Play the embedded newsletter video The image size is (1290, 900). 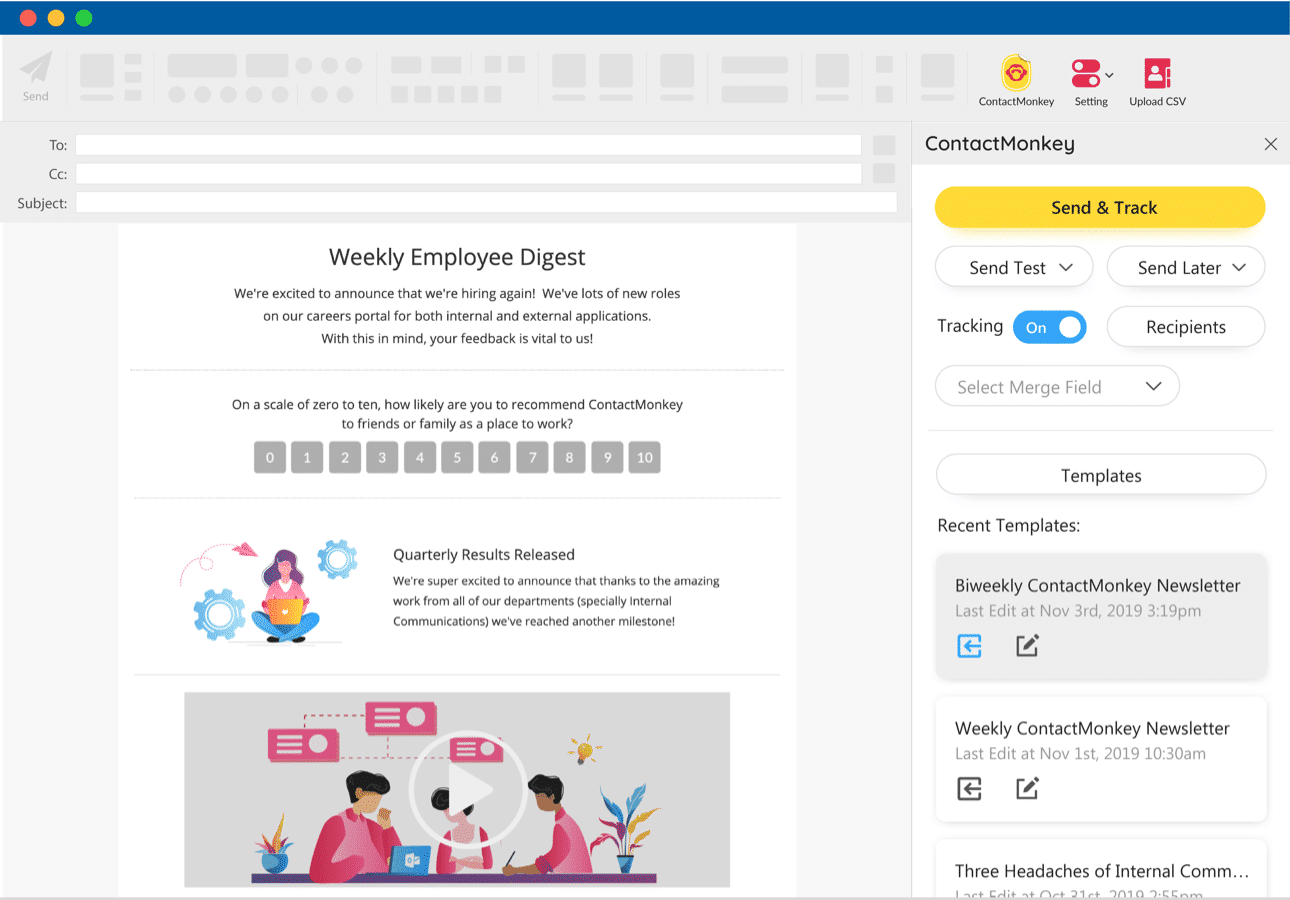click(466, 788)
